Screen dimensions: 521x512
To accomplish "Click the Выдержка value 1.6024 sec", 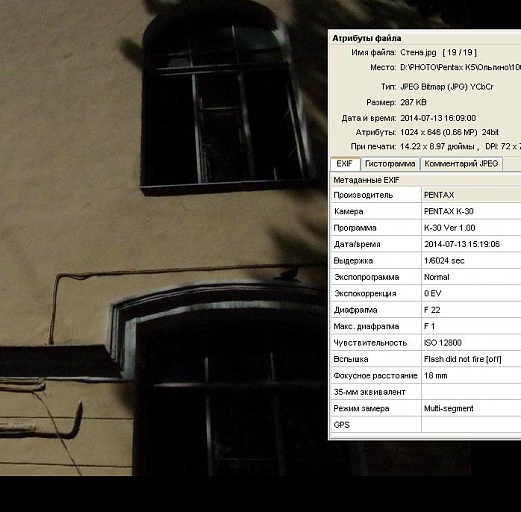I will [x=444, y=261].
